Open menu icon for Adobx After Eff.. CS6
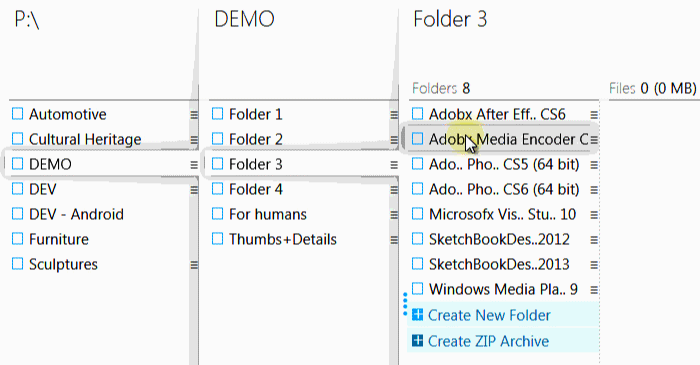Screen dimensions: 700x365 (594, 115)
